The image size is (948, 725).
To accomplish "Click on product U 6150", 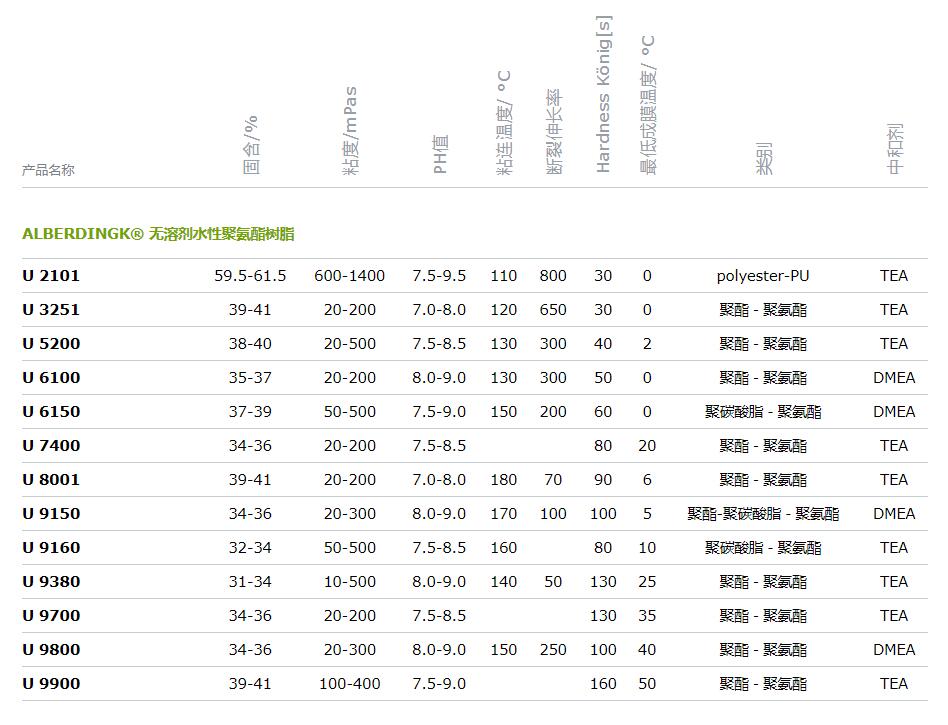I will 51,412.
